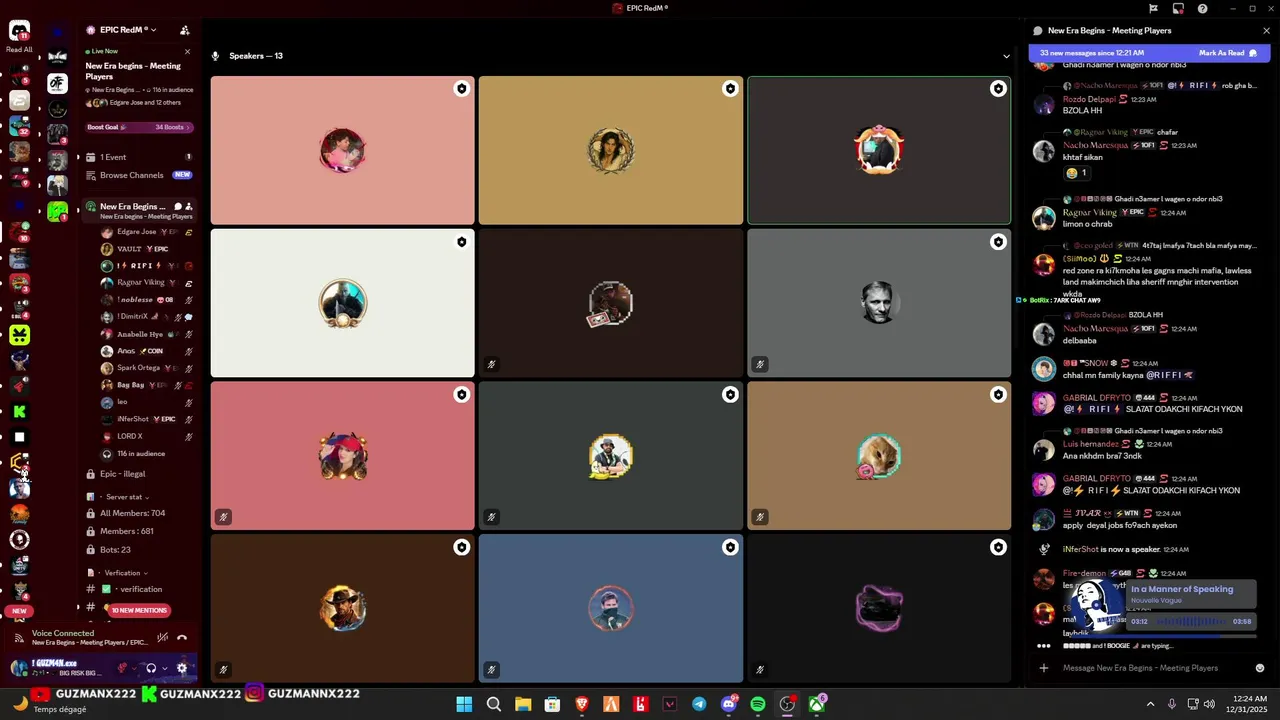
Task: Open the Xbox app from taskbar
Action: point(817,704)
